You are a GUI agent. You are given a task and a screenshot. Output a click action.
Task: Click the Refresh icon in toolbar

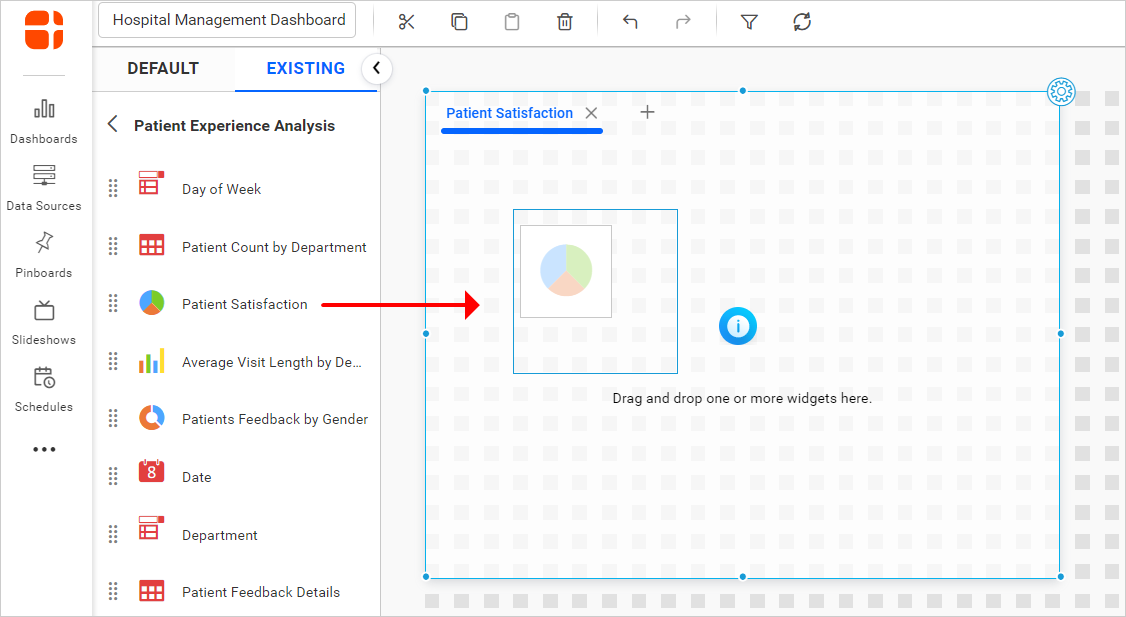click(801, 22)
